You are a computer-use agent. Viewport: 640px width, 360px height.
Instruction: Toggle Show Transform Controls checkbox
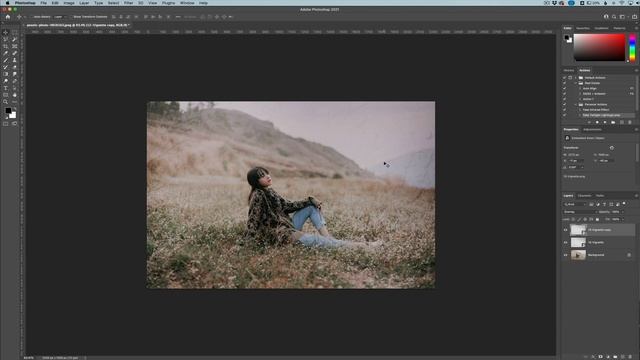point(71,17)
